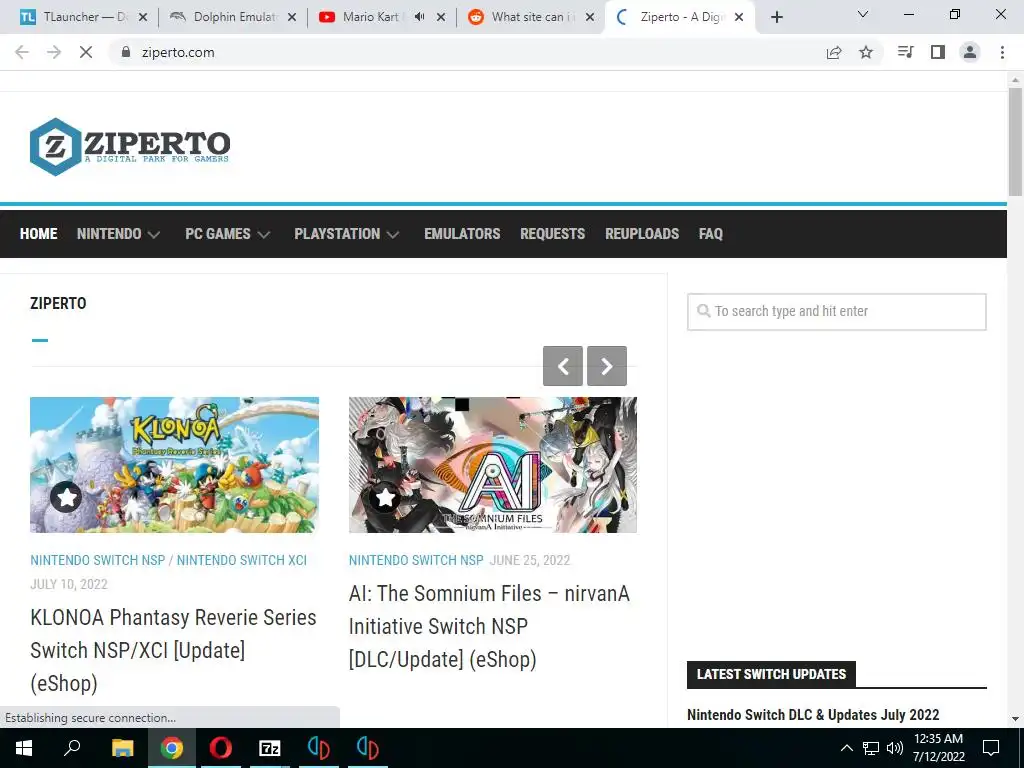
Task: Close the Dolphin Emulator tab
Action: point(292,17)
